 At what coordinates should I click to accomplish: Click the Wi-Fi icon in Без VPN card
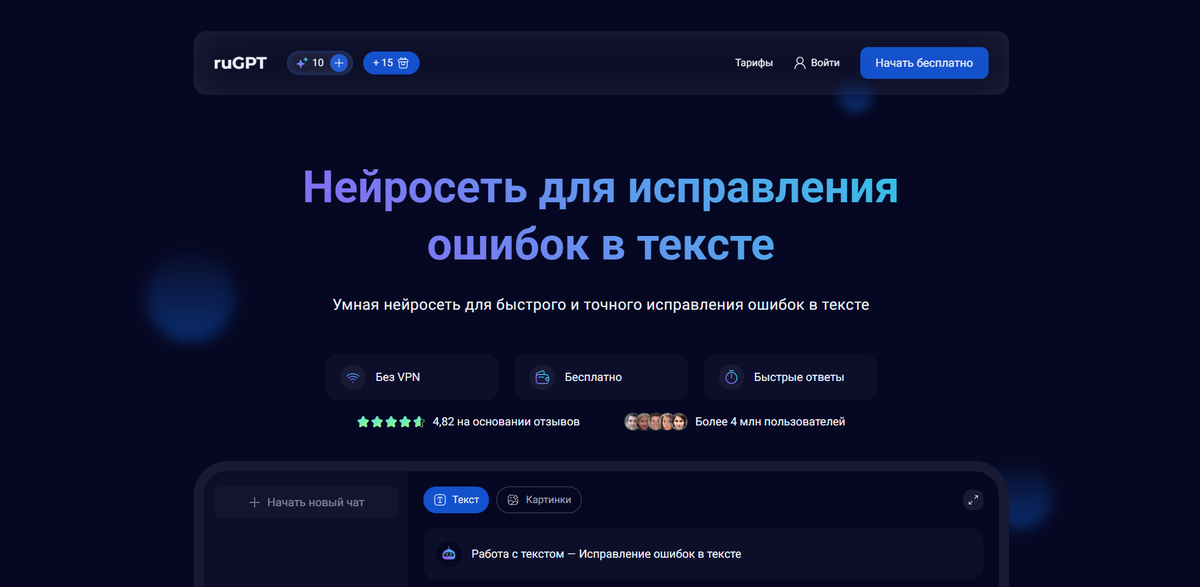click(x=352, y=377)
